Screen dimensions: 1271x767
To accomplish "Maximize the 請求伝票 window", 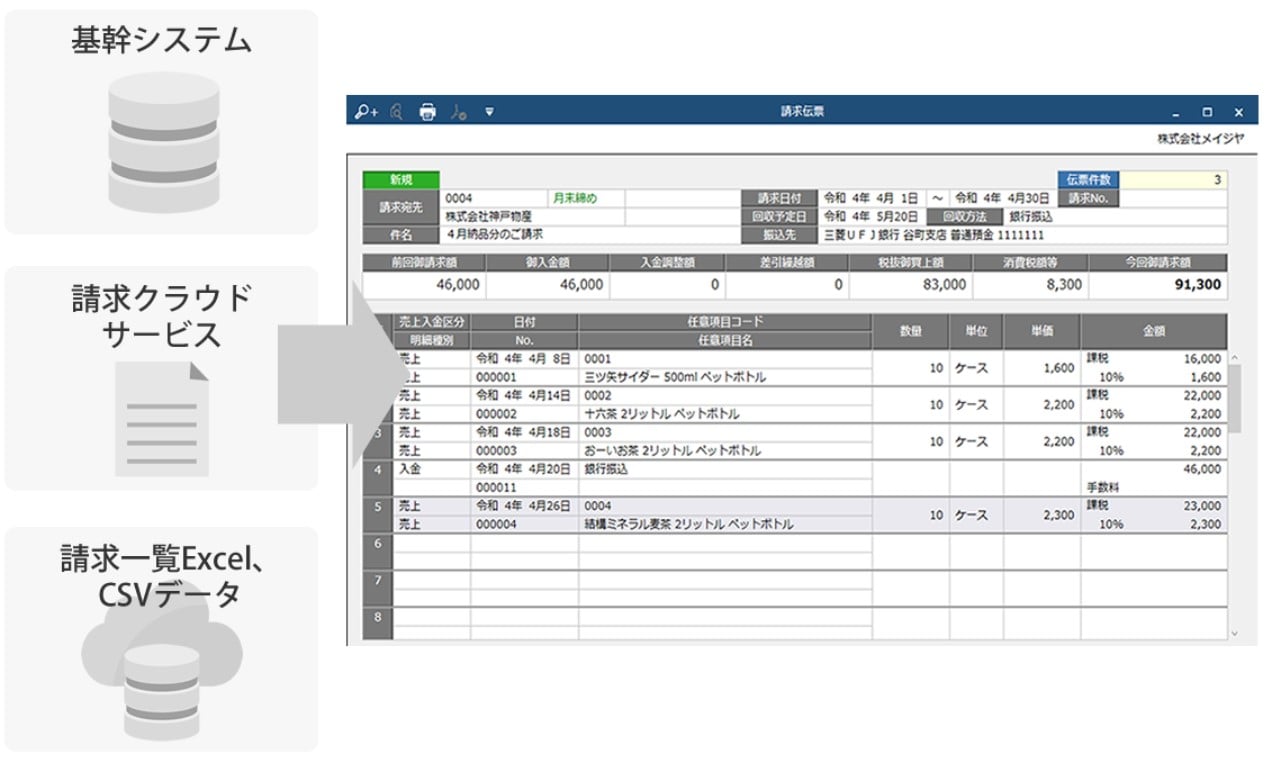I will pos(1207,113).
